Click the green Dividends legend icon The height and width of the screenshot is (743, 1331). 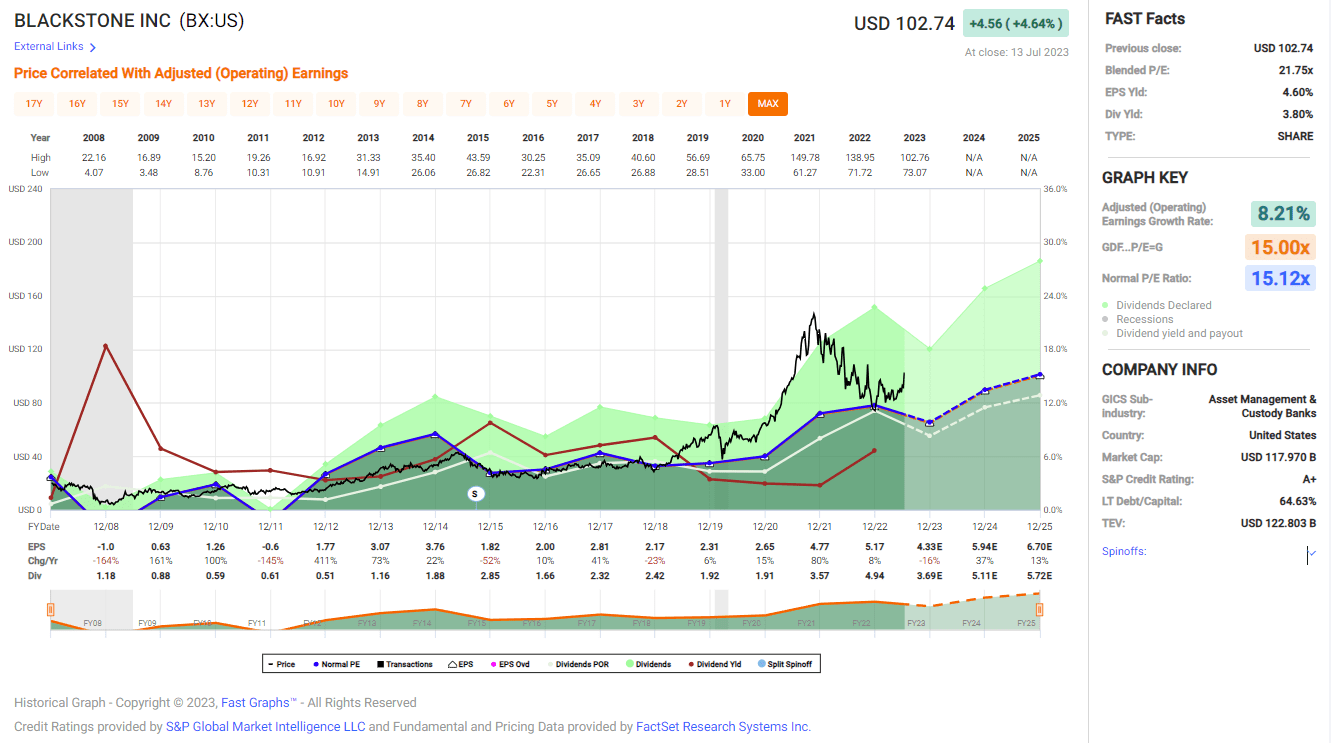coord(629,663)
